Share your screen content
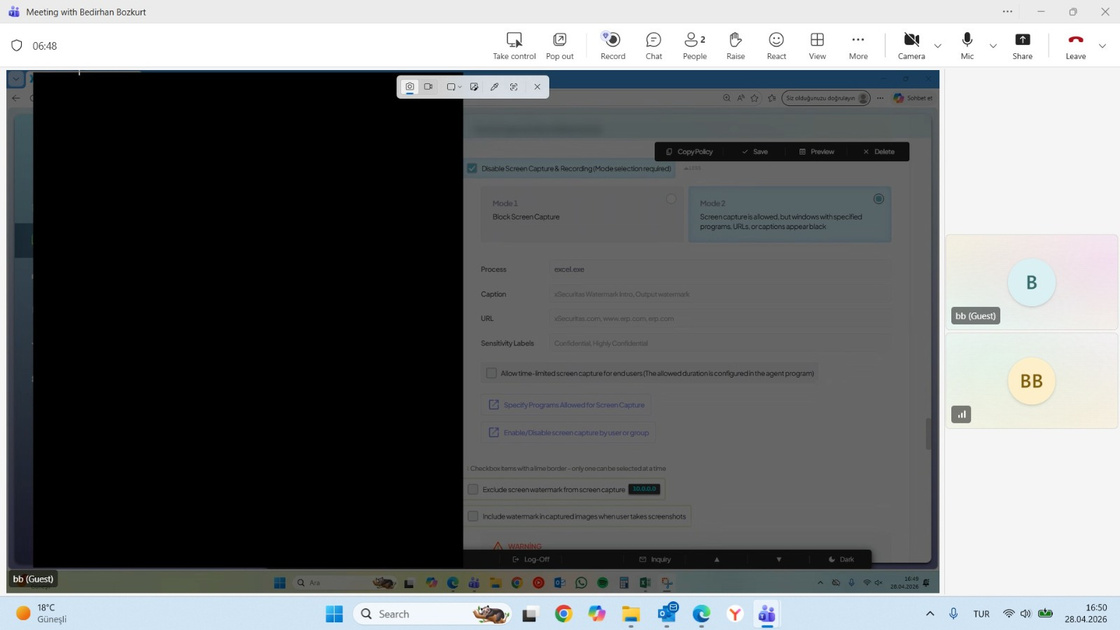This screenshot has height=630, width=1120. click(x=1022, y=46)
